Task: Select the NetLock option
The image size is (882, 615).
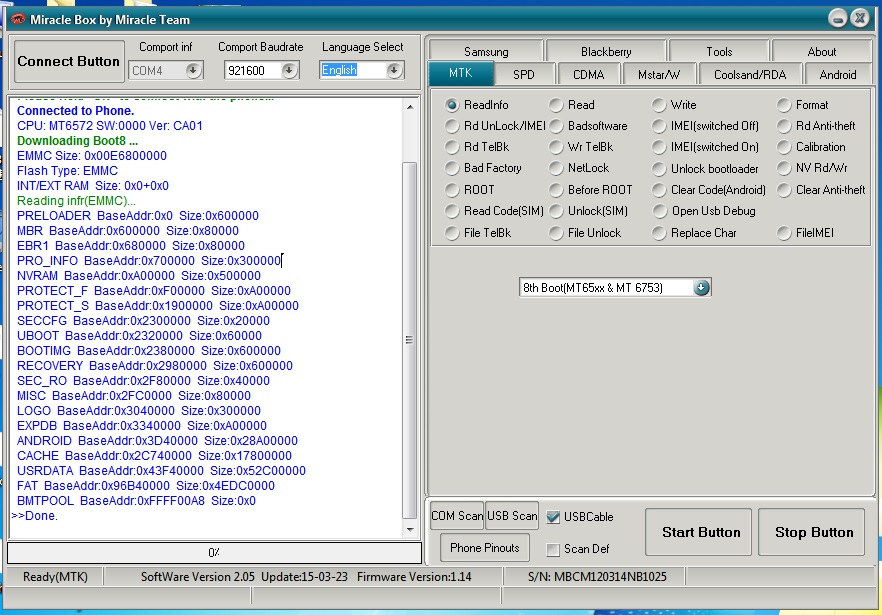Action: [x=556, y=168]
